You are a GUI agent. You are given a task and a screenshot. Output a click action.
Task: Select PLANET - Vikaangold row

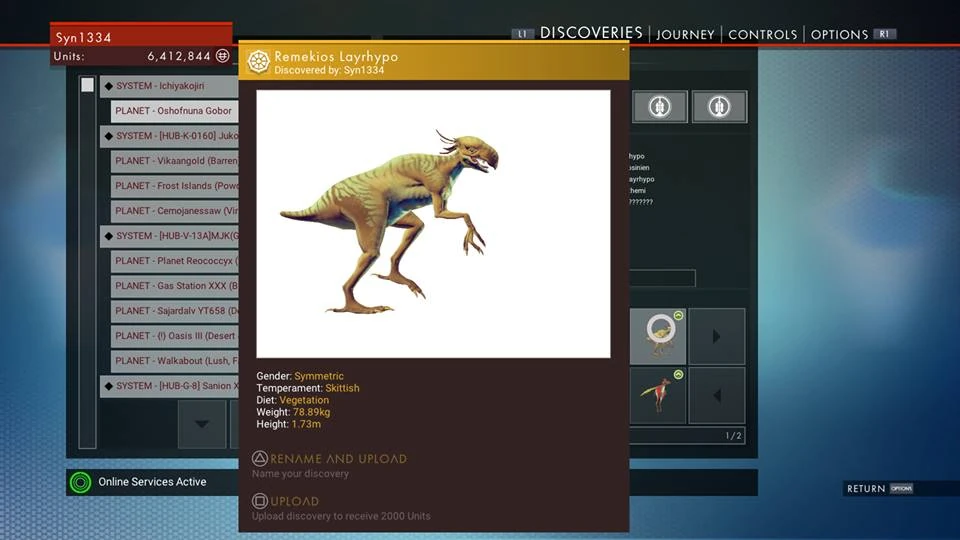point(174,161)
